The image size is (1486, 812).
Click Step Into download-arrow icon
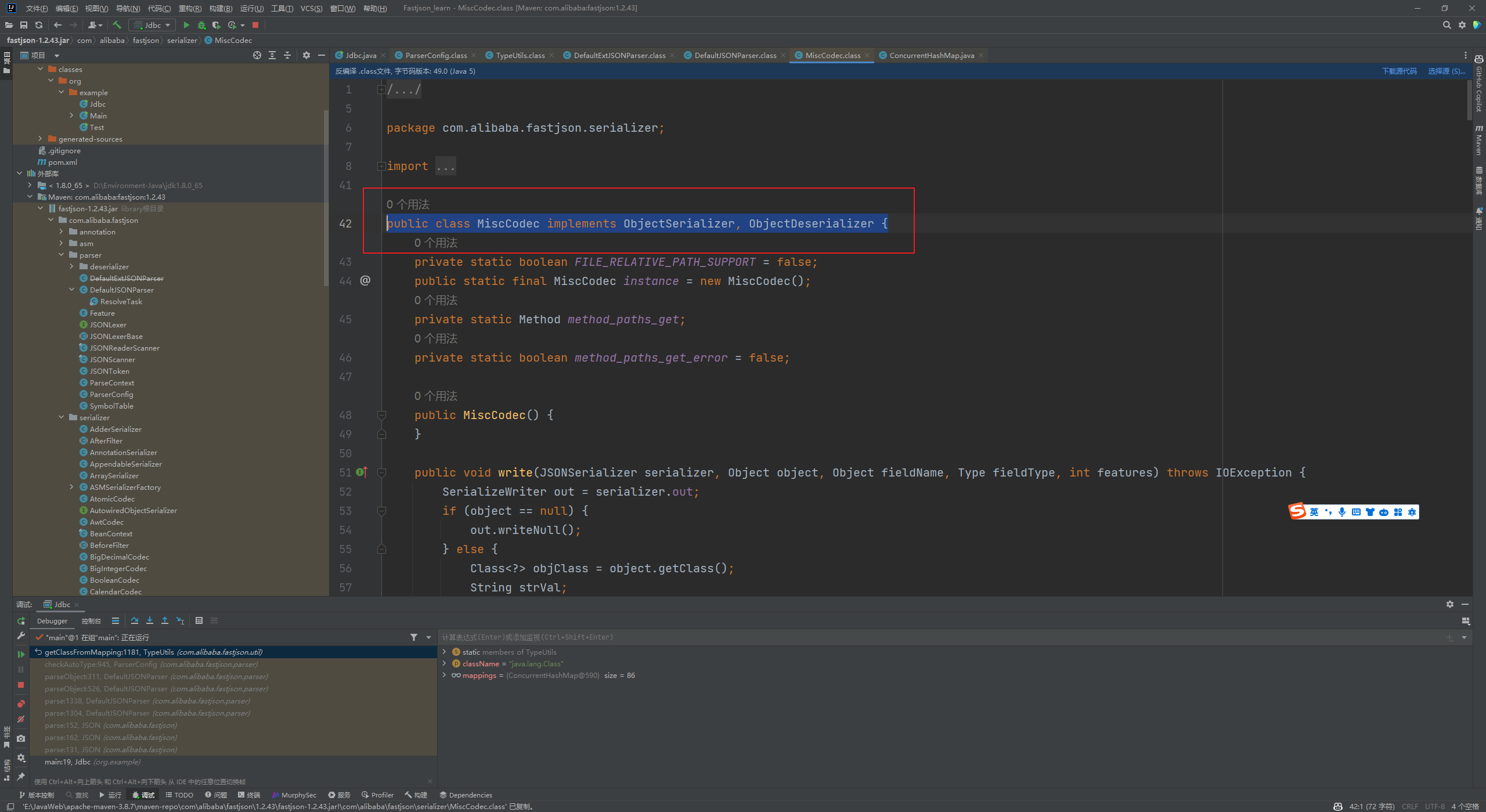click(x=150, y=620)
